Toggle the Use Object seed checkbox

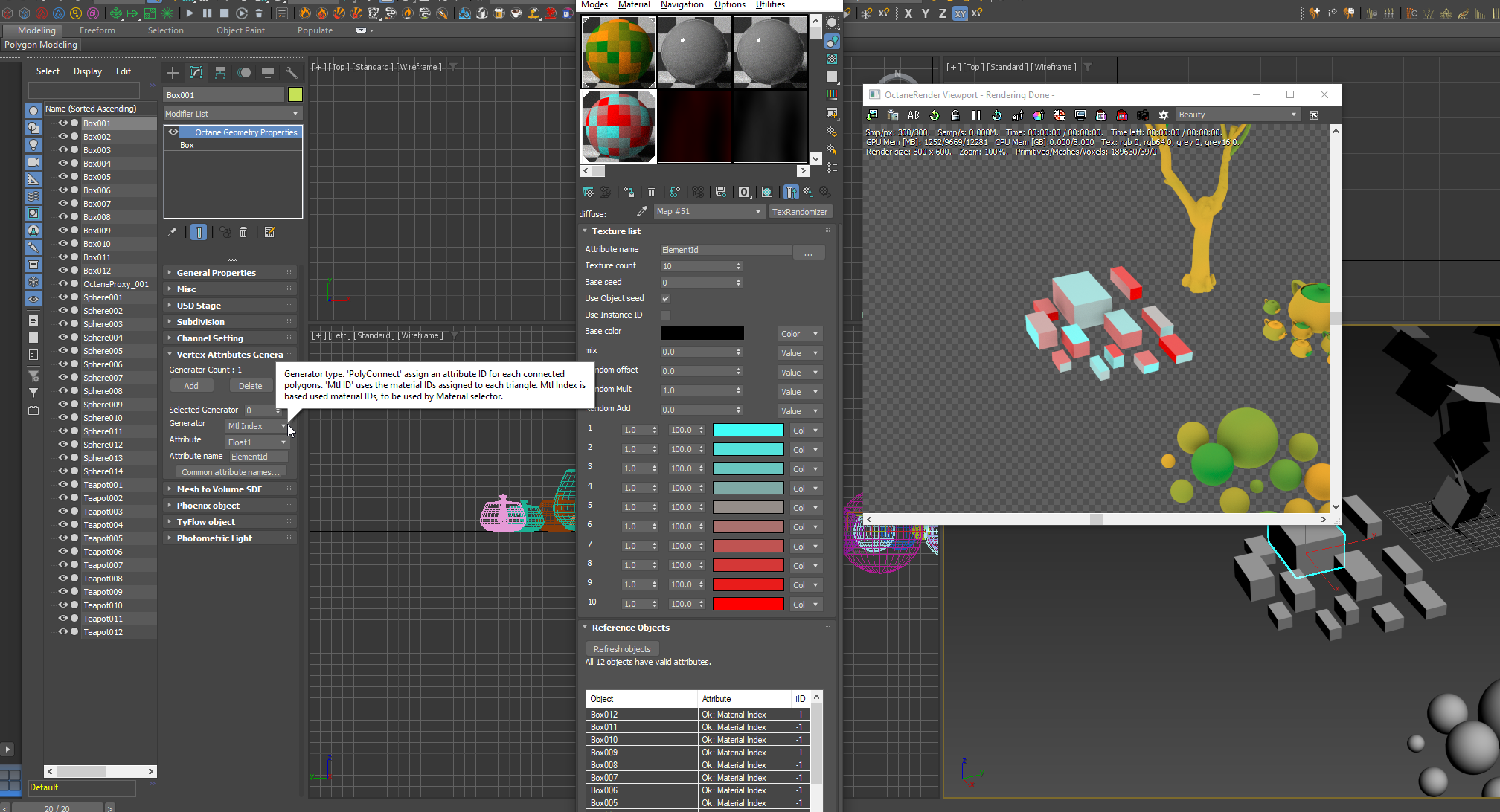pyautogui.click(x=666, y=299)
